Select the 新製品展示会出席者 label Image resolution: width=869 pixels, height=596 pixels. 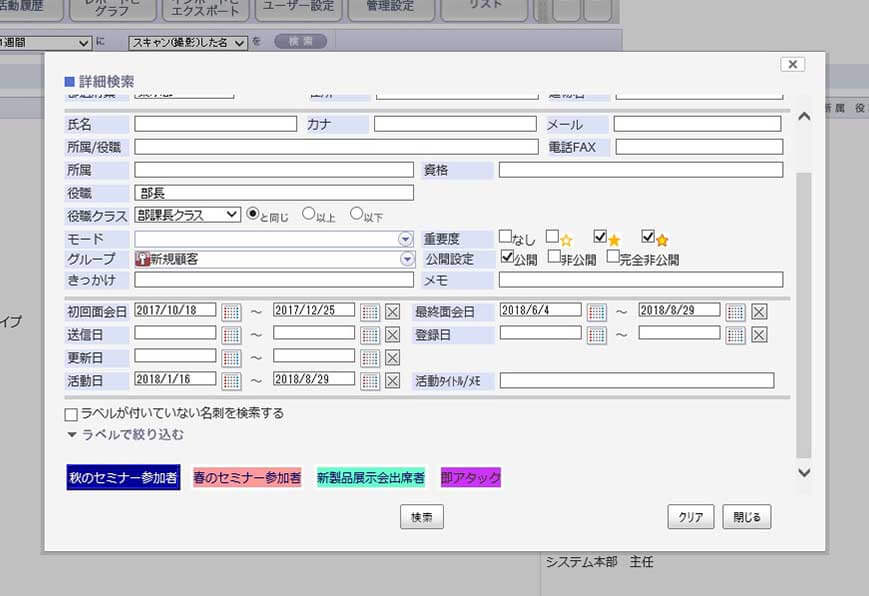371,477
